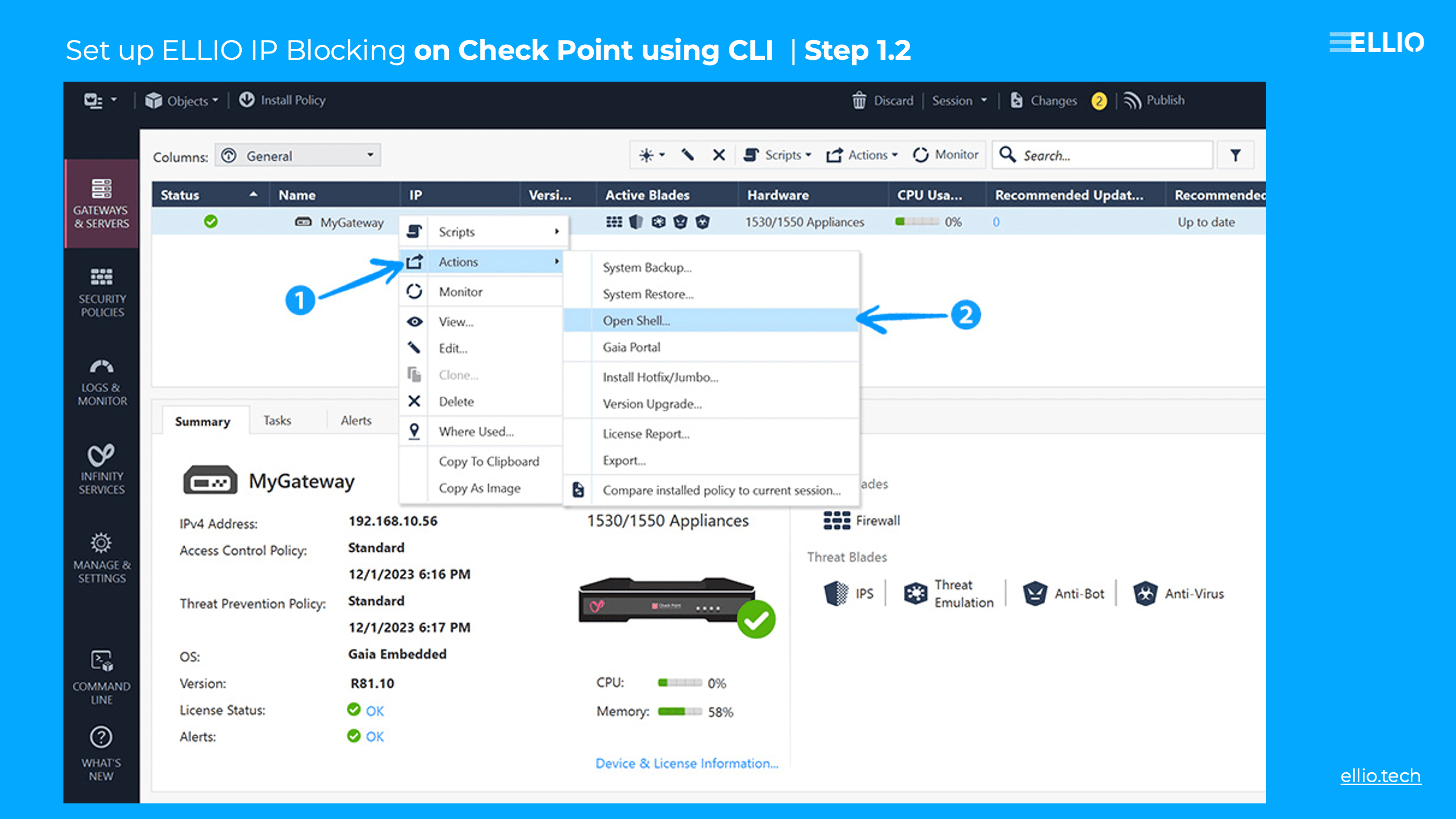
Task: Open the Columns General dropdown
Action: point(298,155)
